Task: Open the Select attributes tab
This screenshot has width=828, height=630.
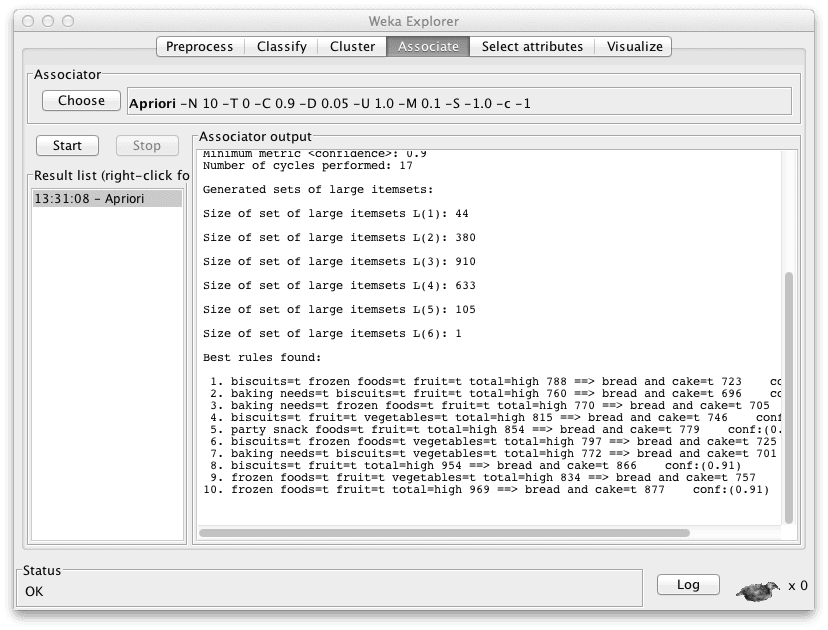Action: (x=532, y=46)
